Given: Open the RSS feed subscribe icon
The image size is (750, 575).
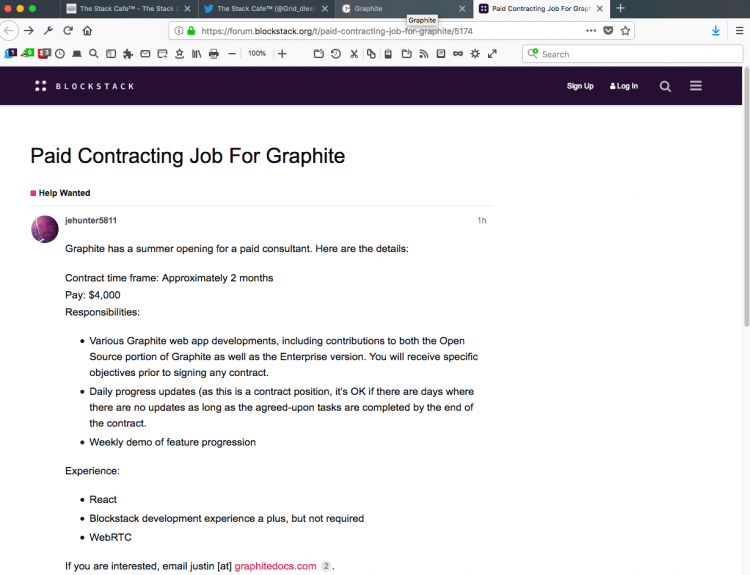Looking at the screenshot, I should coord(423,54).
